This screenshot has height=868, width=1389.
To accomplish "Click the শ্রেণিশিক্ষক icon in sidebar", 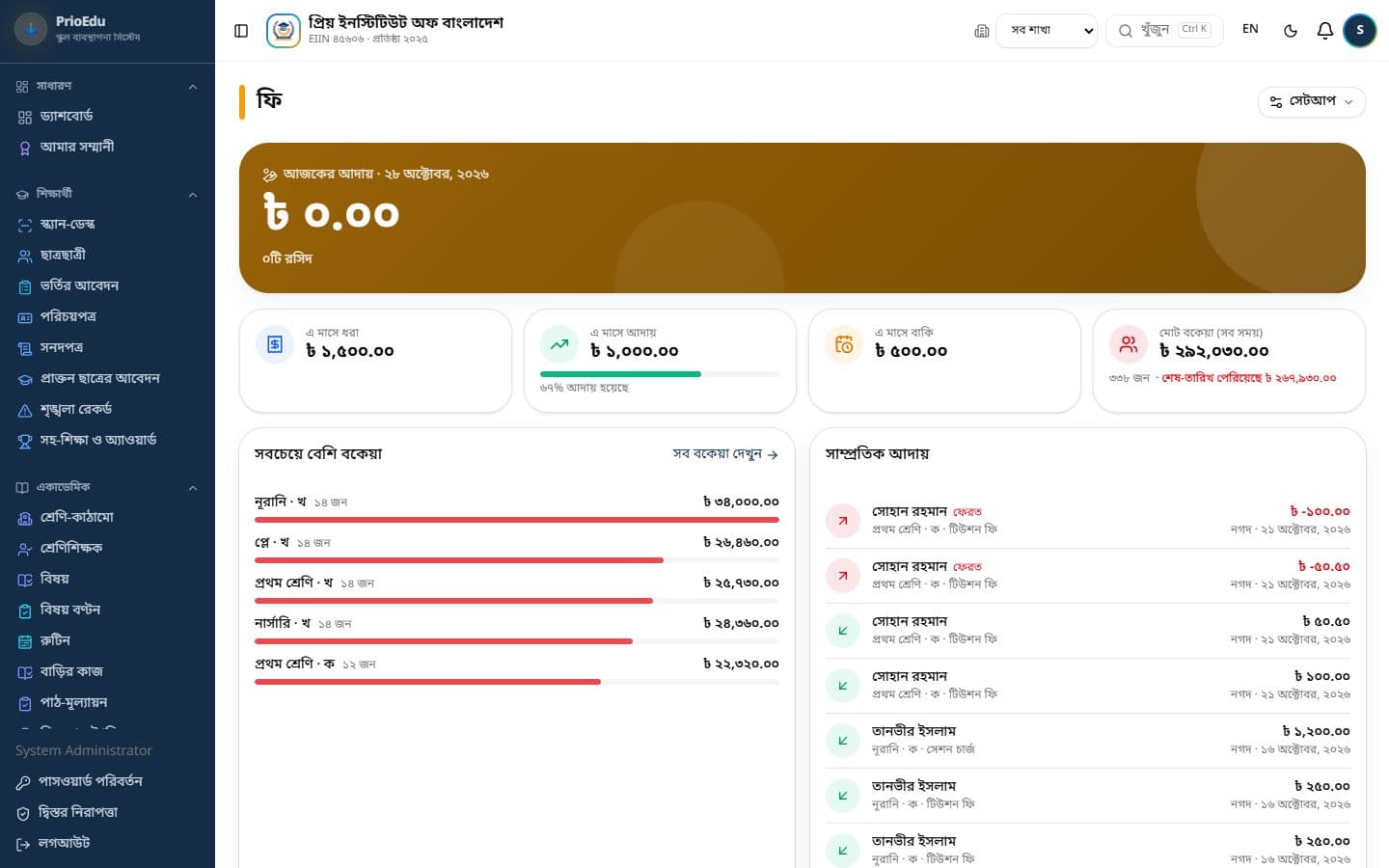I will [25, 549].
